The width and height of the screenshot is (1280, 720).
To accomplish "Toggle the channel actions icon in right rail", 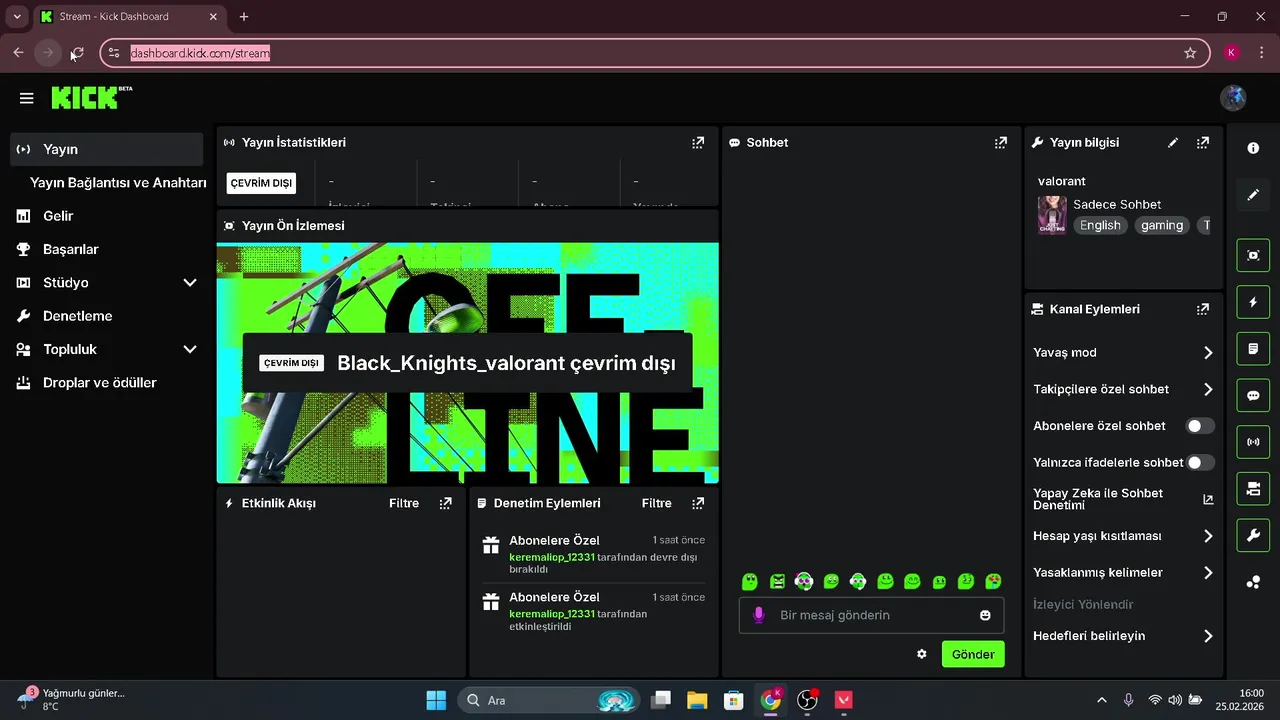I will click(1253, 489).
